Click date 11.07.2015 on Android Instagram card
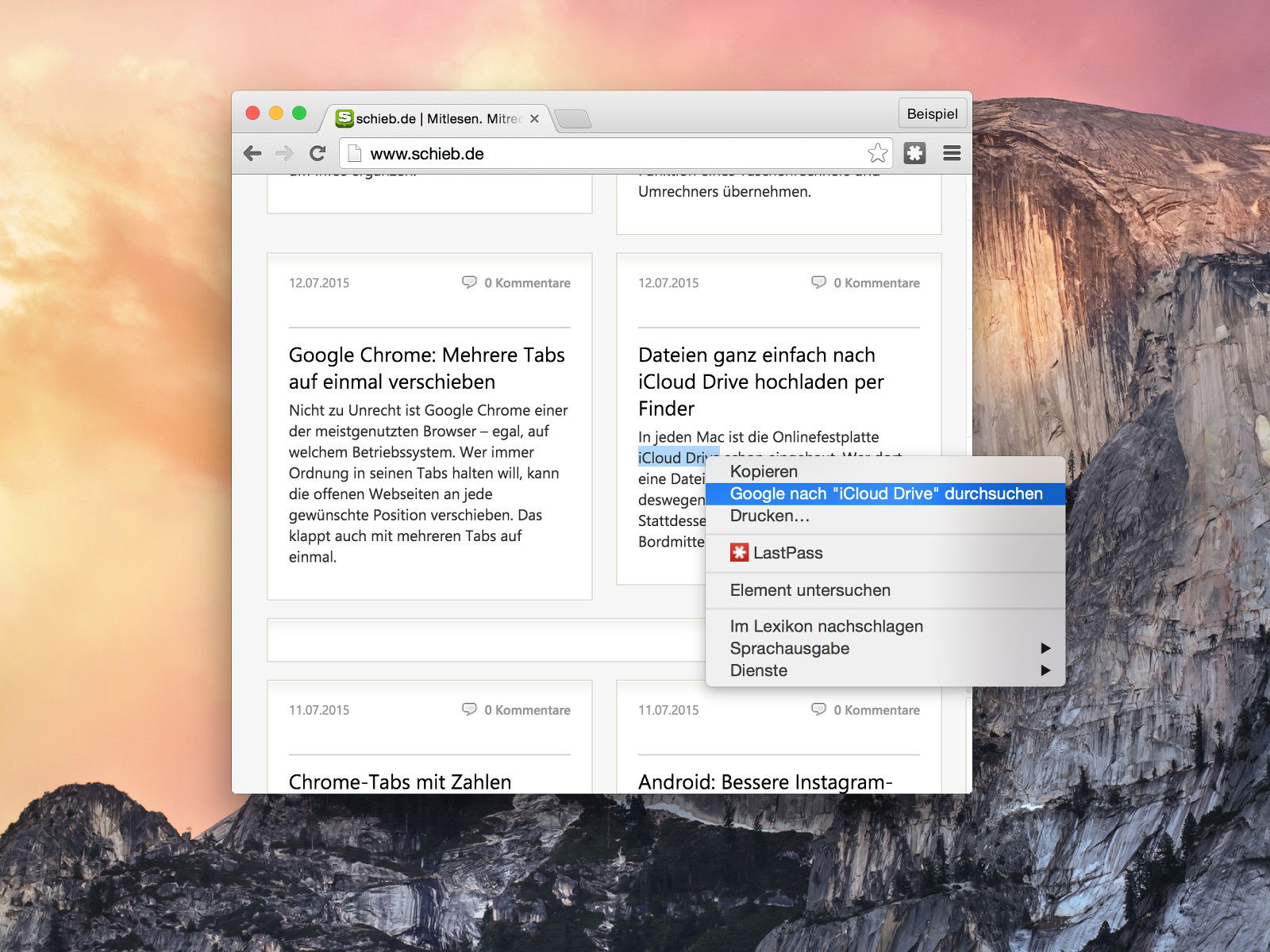 point(668,710)
